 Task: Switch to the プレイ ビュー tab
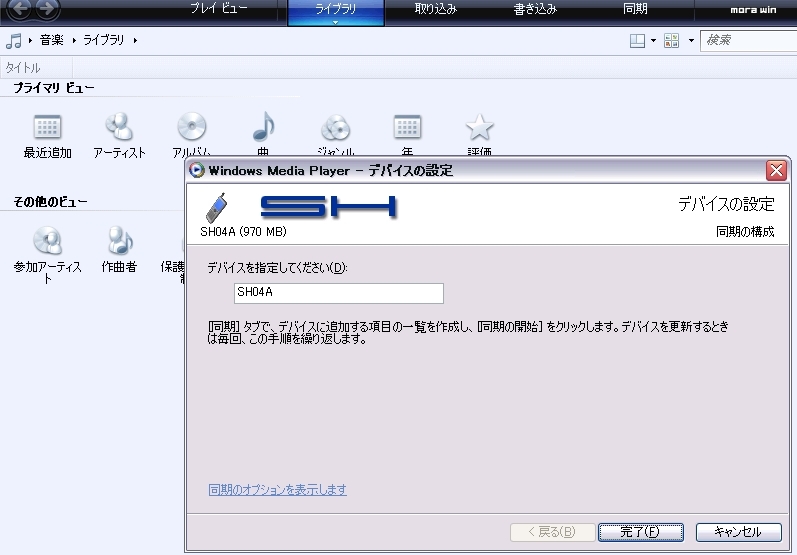[219, 9]
